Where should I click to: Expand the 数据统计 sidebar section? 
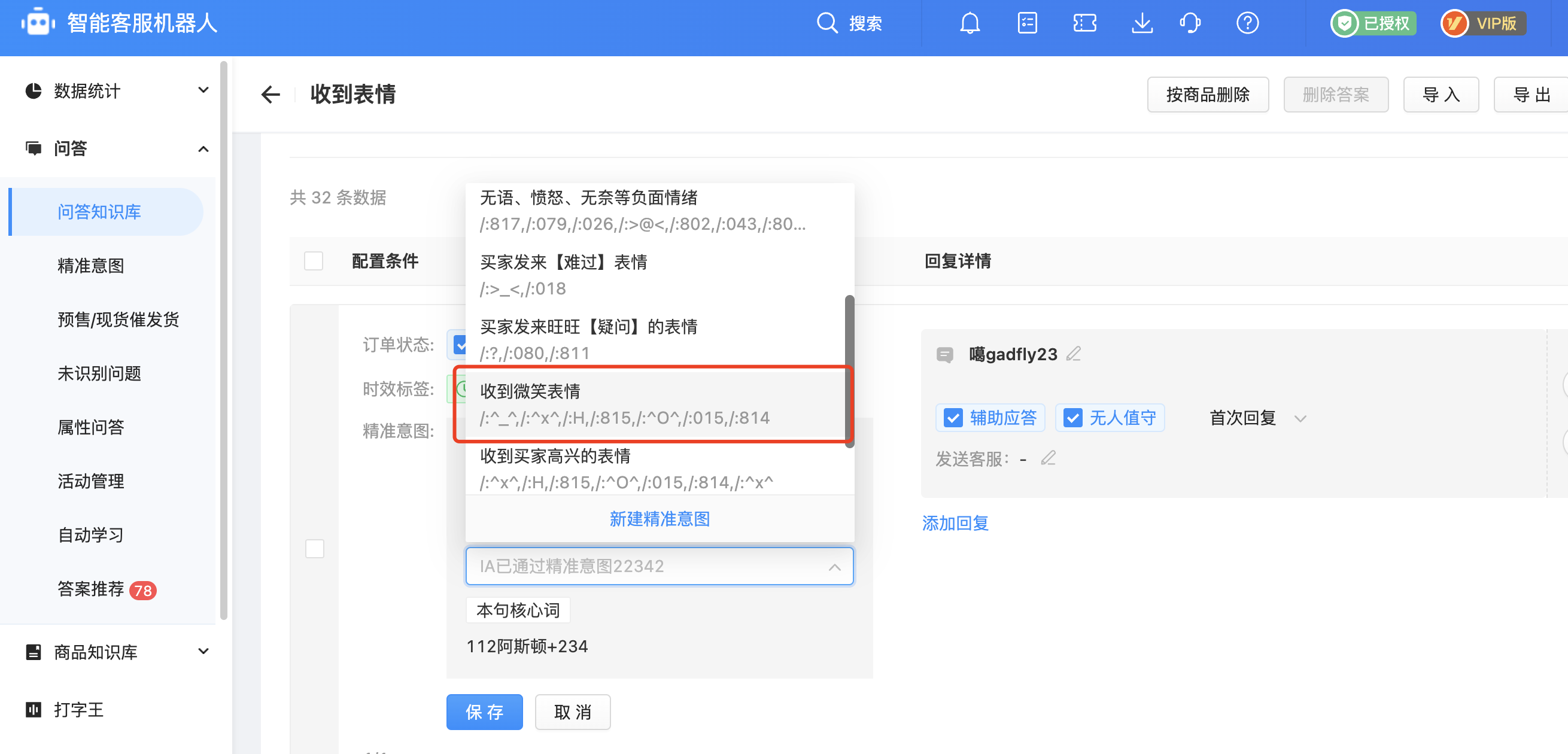tap(203, 91)
